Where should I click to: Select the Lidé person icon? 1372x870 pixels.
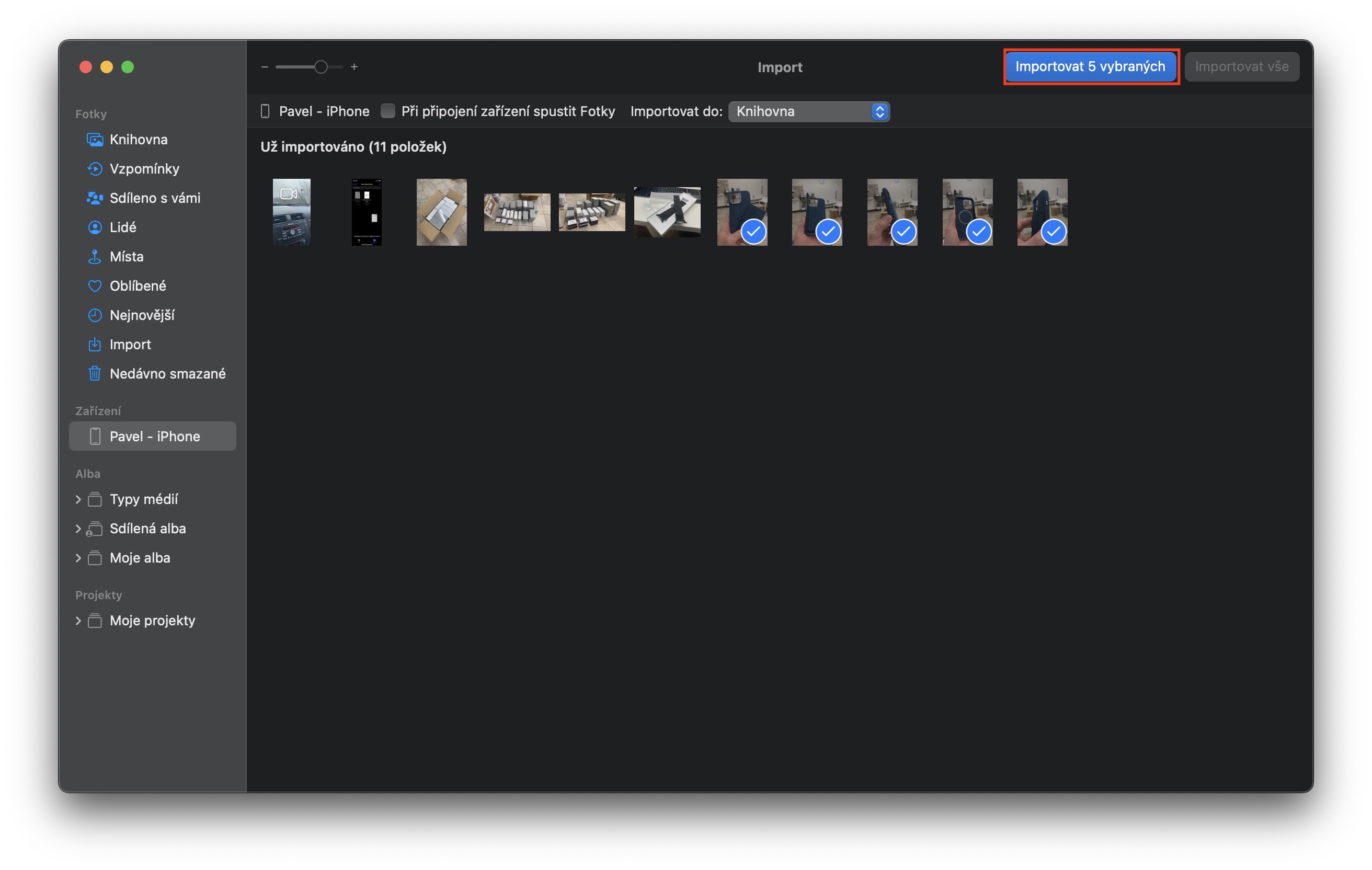[95, 227]
